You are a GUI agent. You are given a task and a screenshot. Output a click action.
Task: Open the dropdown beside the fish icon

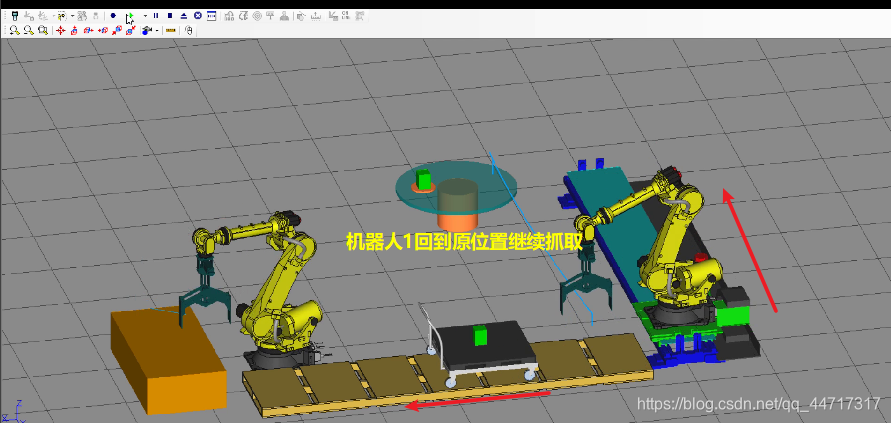coord(157,30)
